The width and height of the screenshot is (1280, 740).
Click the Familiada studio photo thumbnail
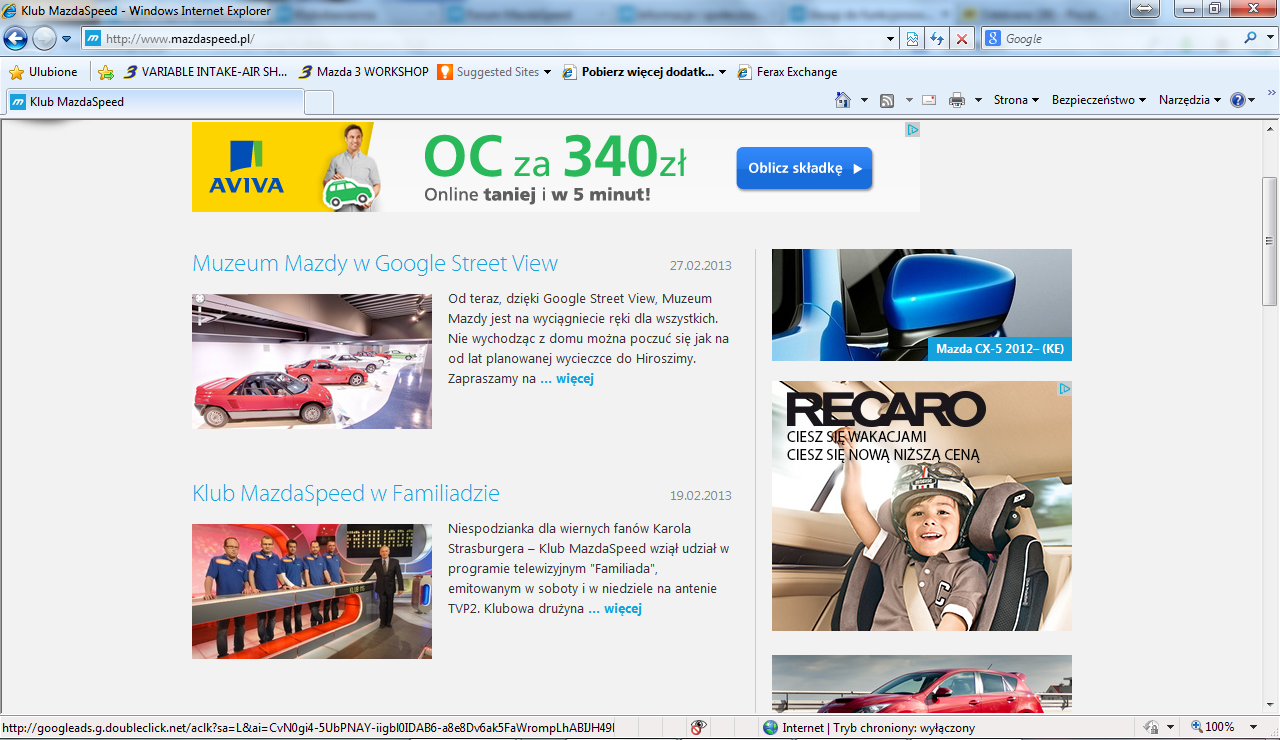tap(312, 591)
